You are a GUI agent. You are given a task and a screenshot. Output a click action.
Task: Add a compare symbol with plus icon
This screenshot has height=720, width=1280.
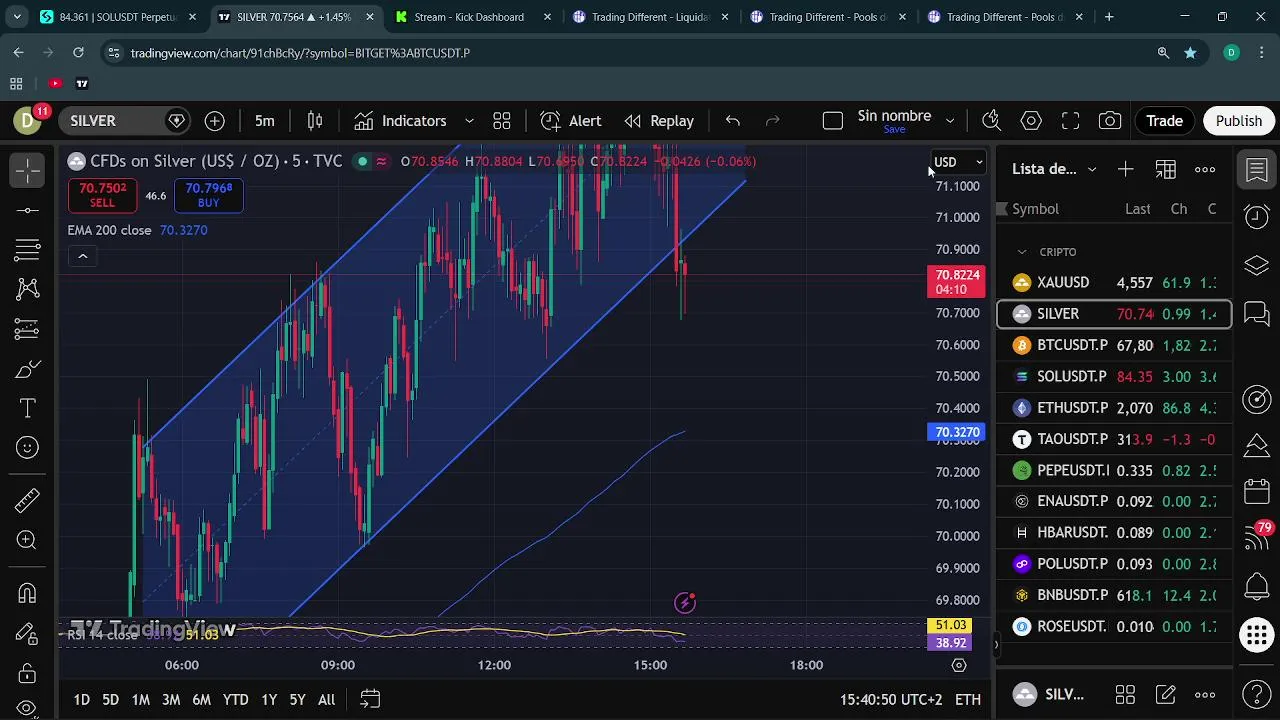(215, 121)
